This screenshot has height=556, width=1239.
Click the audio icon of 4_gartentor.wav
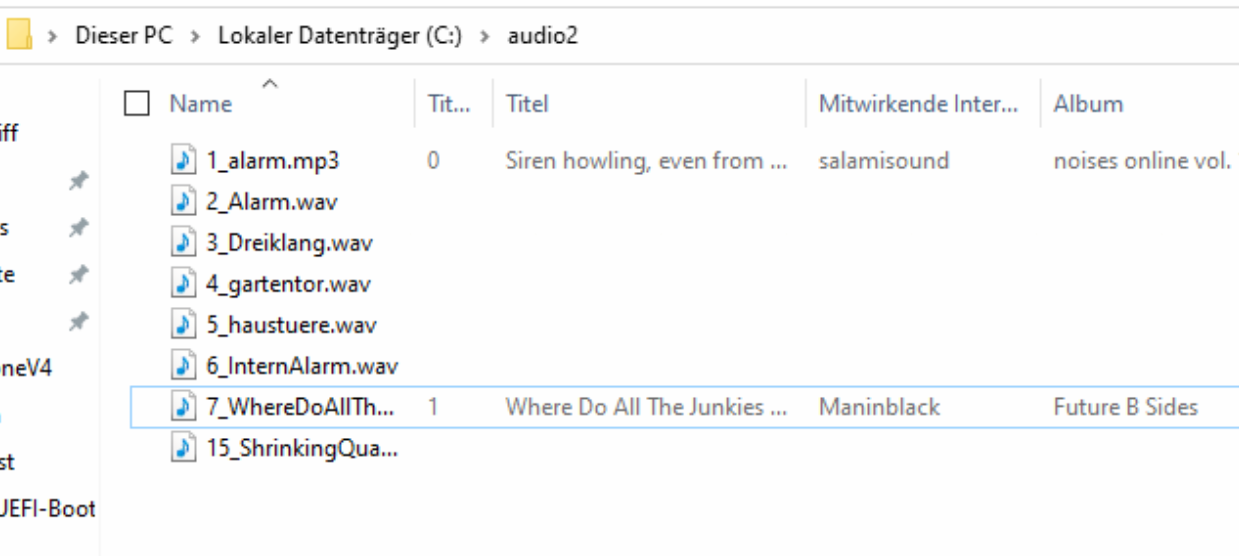(182, 284)
